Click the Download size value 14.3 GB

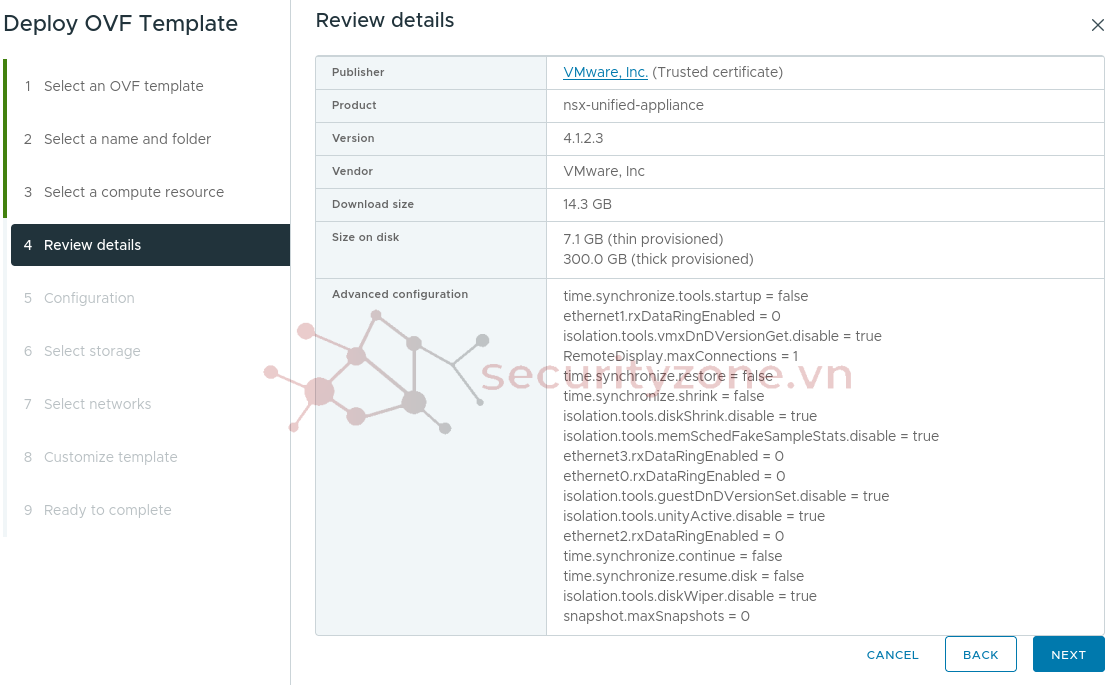(587, 204)
